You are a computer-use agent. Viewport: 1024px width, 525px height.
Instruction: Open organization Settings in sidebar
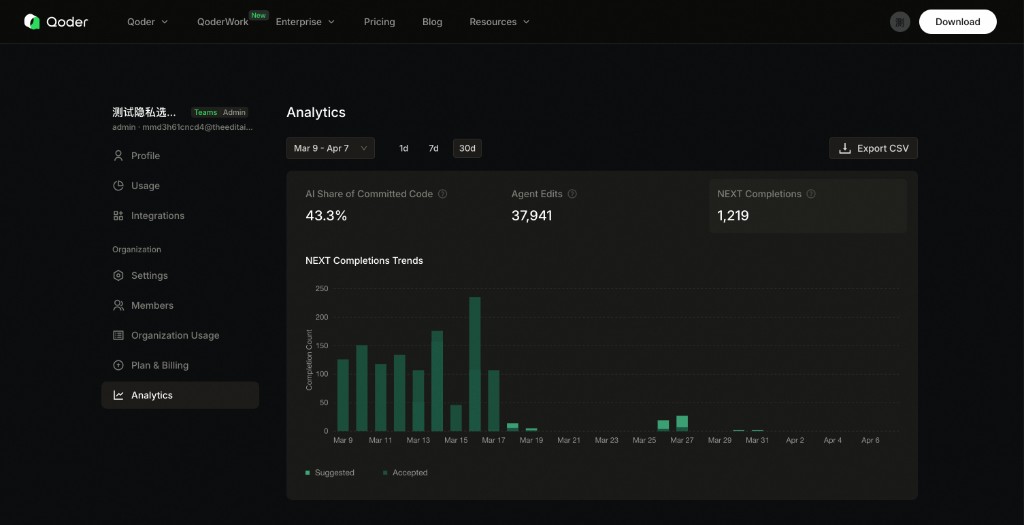(180, 276)
